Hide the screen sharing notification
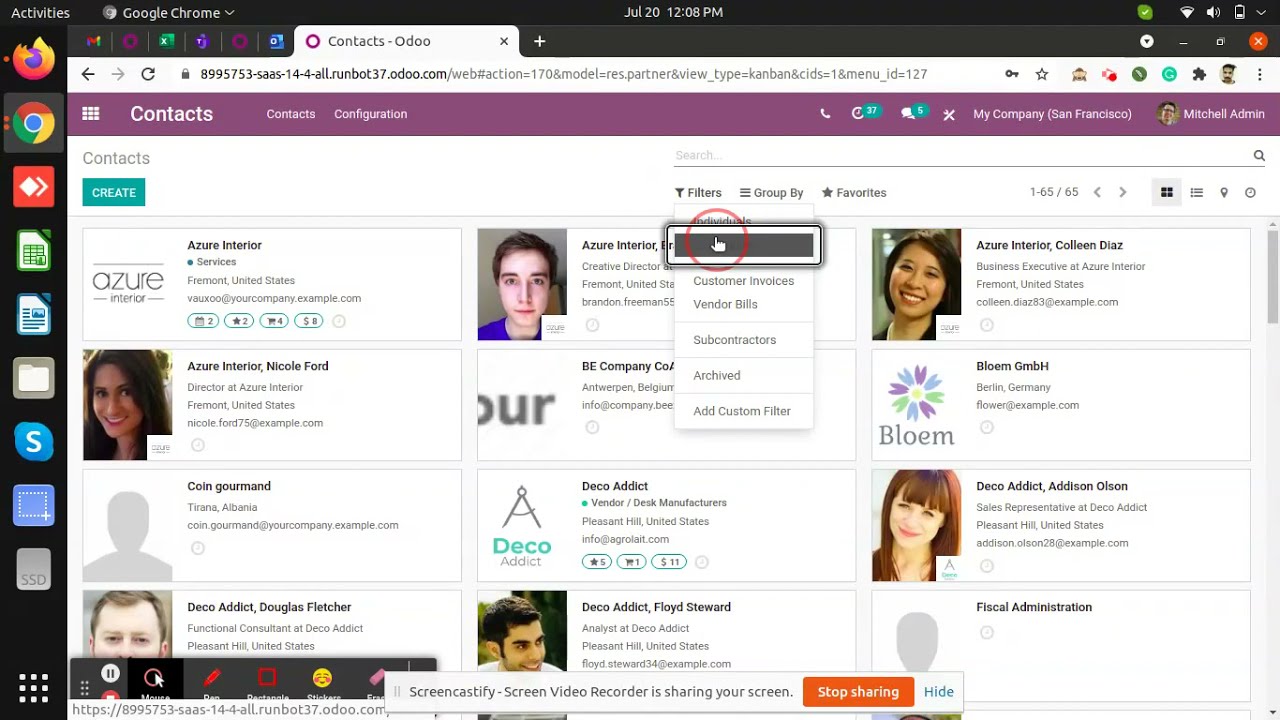The image size is (1280, 720). tap(938, 691)
